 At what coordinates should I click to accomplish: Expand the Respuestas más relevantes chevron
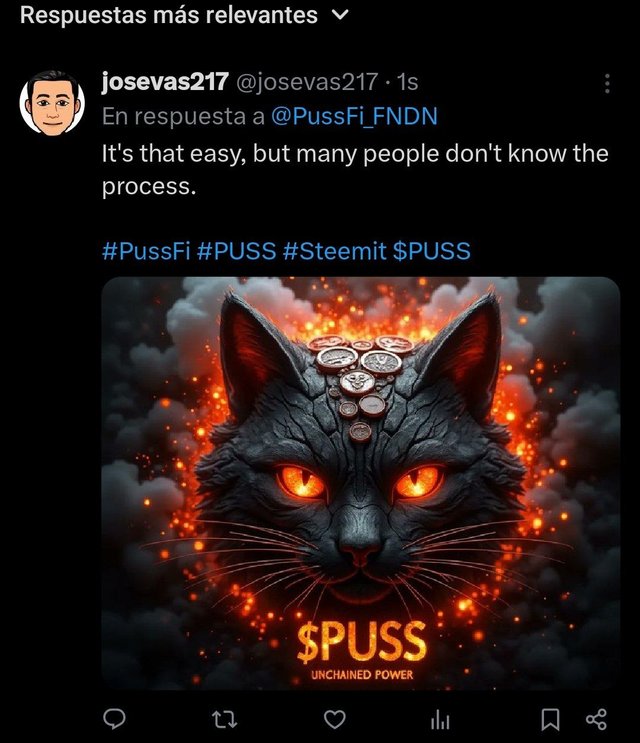click(340, 15)
